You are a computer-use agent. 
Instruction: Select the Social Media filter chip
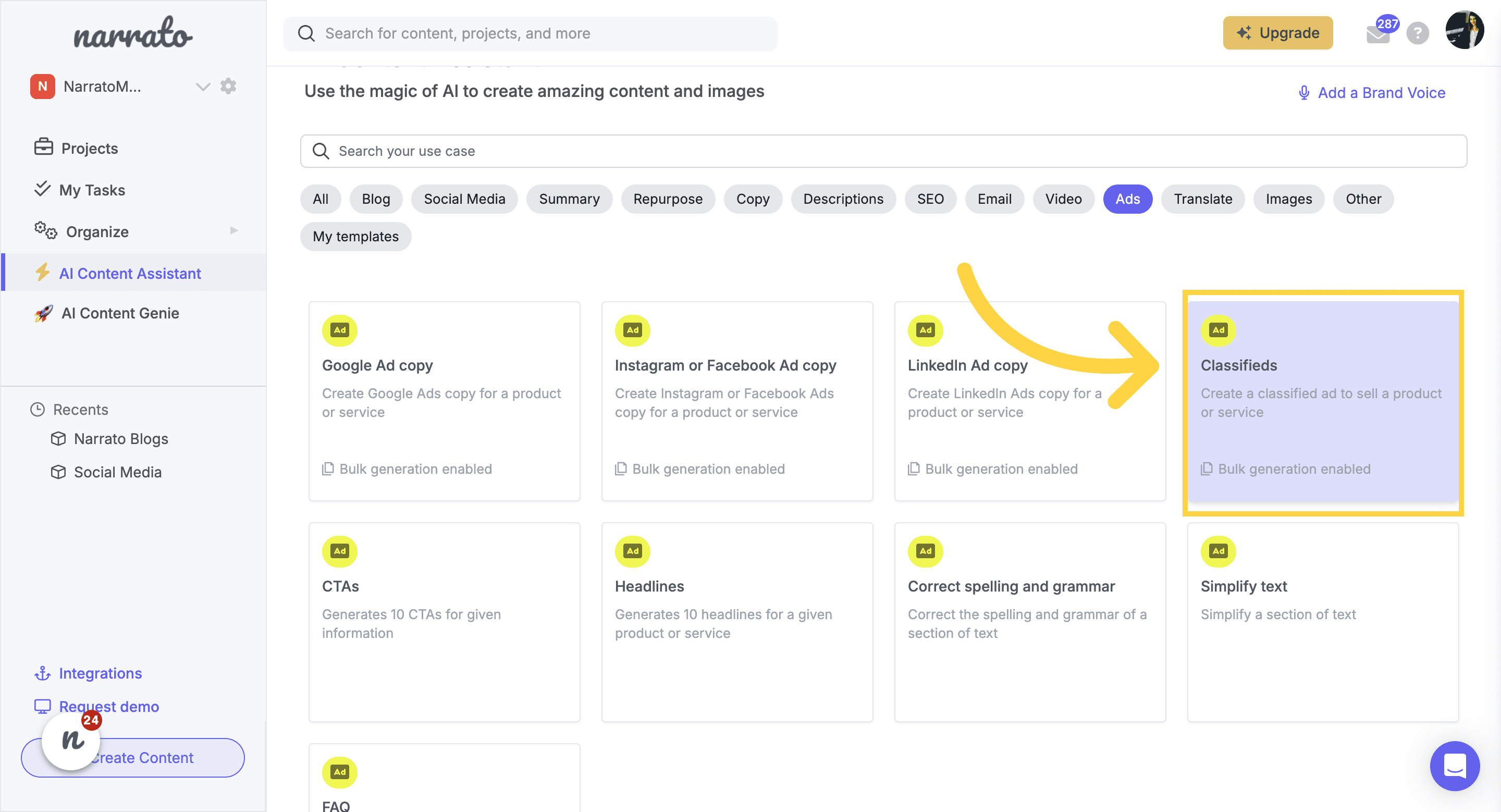(464, 199)
